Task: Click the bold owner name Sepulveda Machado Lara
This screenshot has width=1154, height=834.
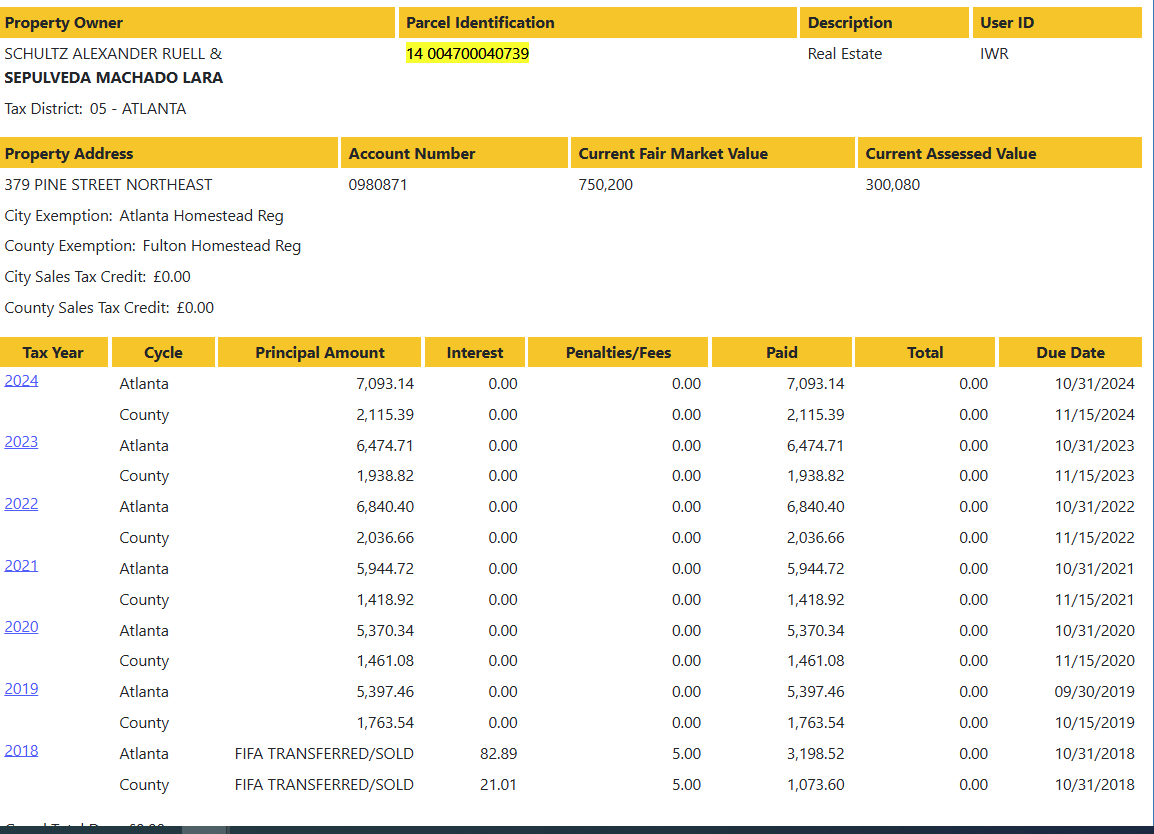Action: (x=113, y=78)
